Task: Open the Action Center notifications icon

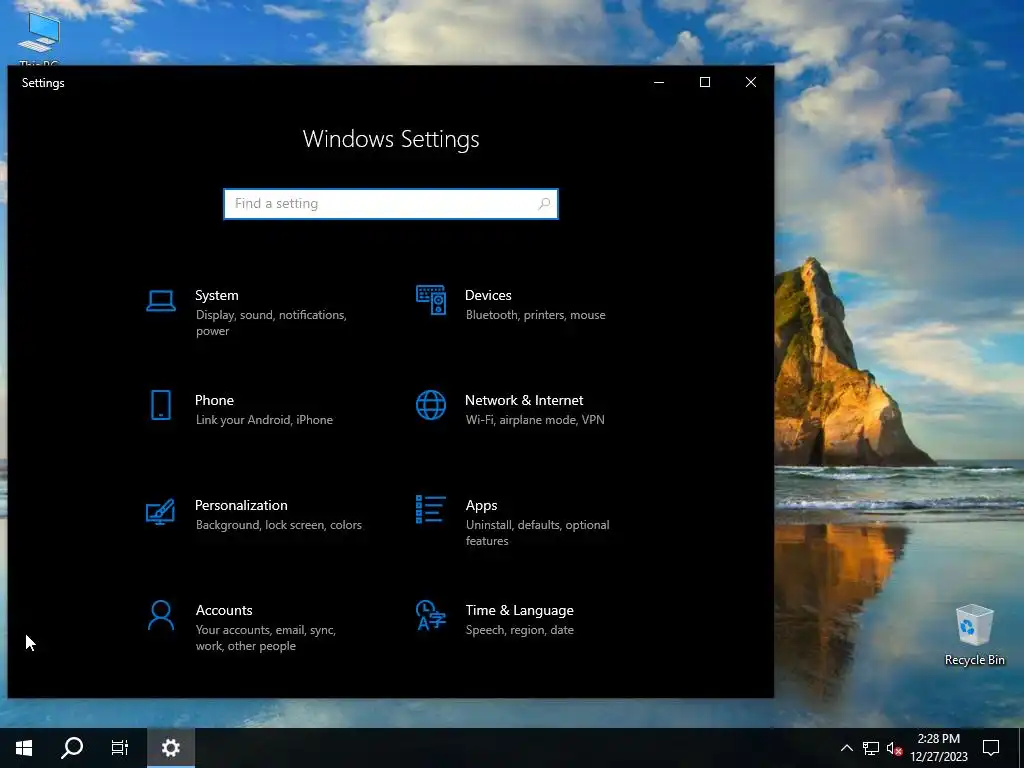Action: 991,748
